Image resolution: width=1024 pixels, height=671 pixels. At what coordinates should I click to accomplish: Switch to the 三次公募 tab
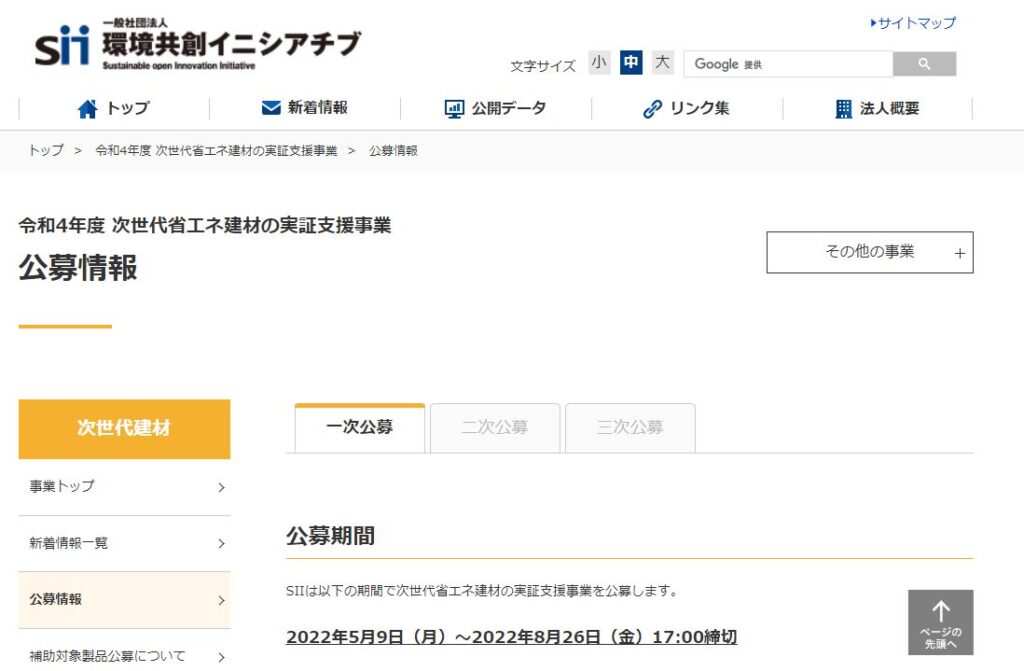(630, 427)
